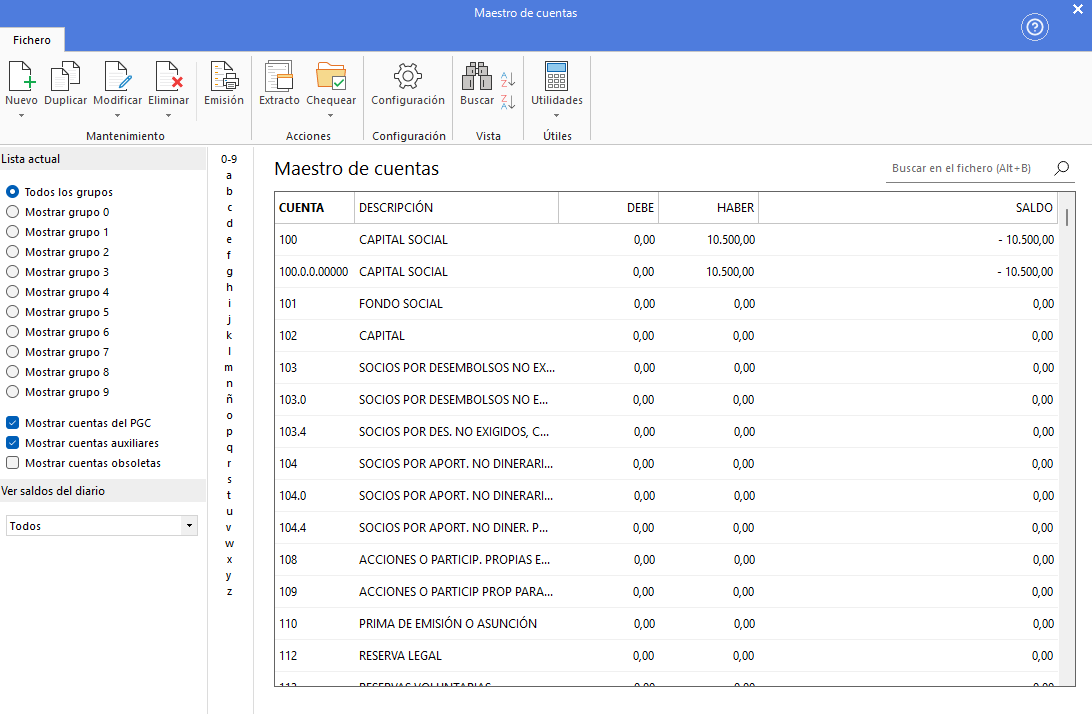
Task: Select Mostrar grupo 5
Action: tap(13, 311)
